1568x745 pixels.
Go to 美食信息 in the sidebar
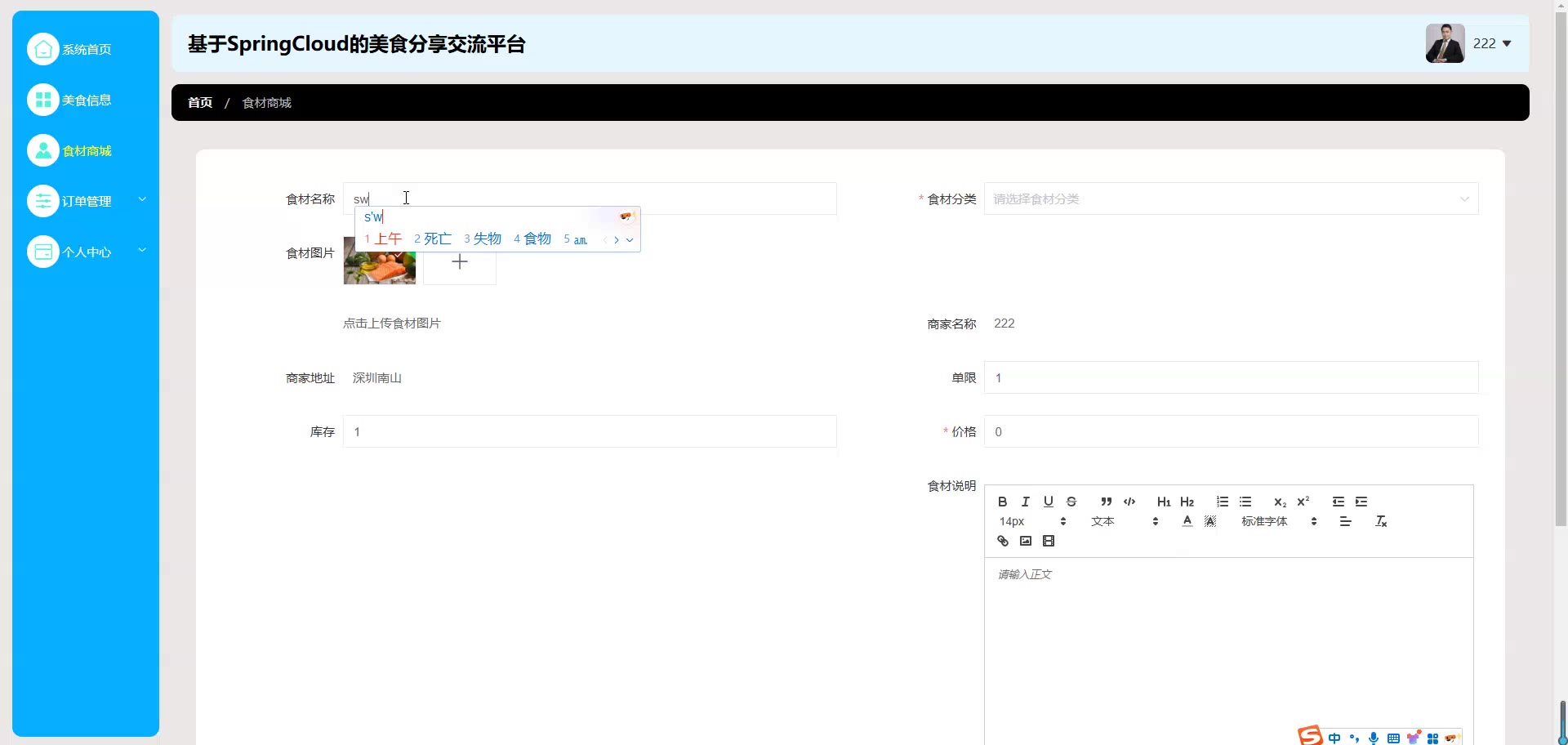(x=86, y=100)
